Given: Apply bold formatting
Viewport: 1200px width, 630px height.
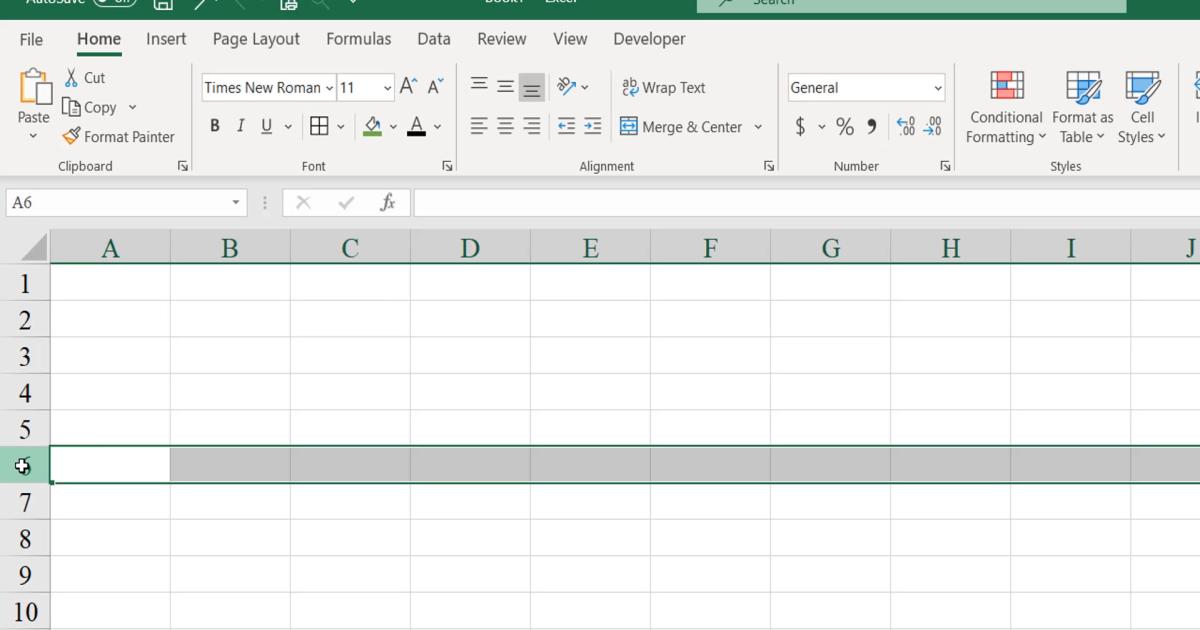Looking at the screenshot, I should click(214, 125).
